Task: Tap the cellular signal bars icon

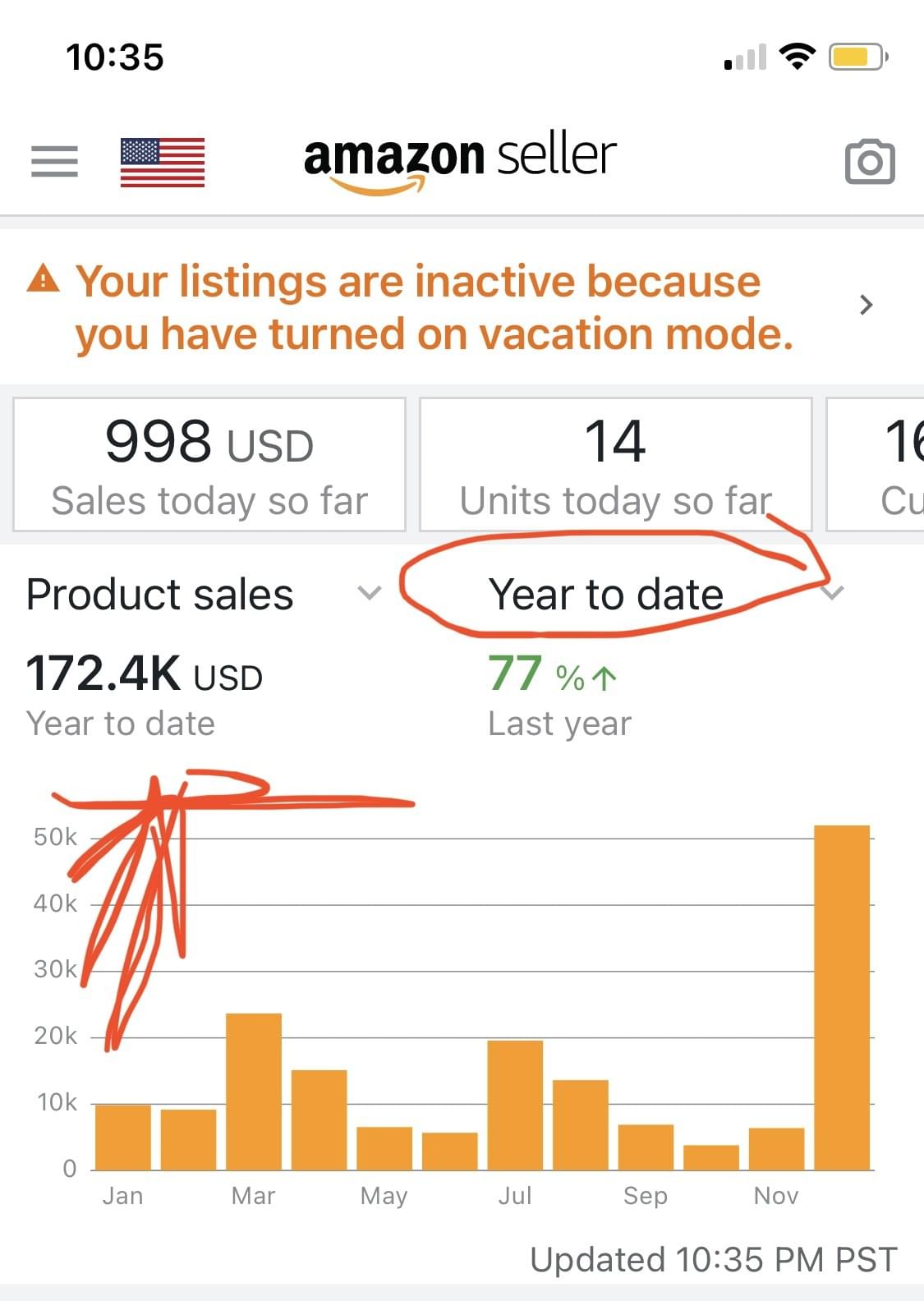Action: [x=745, y=57]
